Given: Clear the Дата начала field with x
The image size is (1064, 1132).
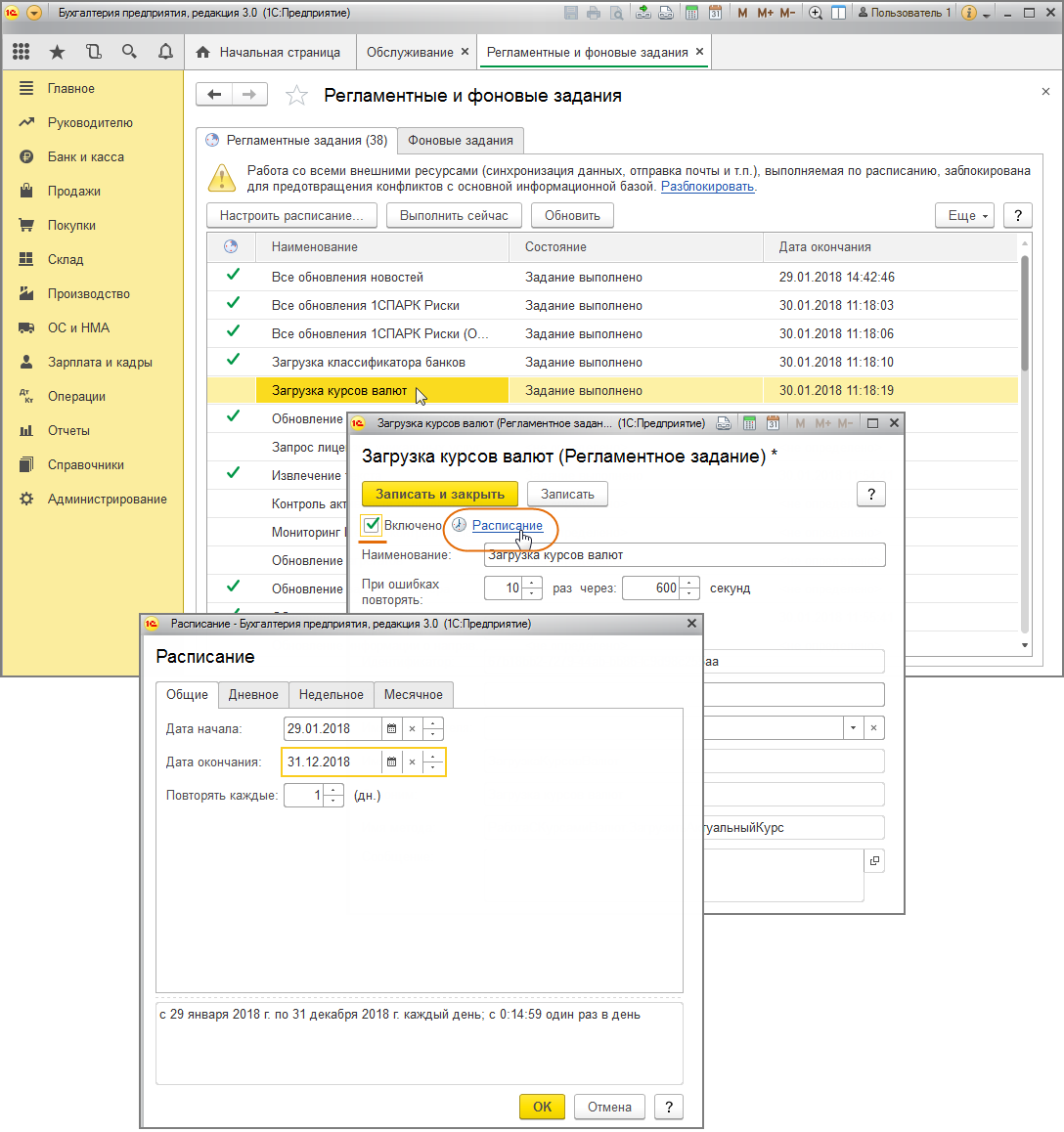Looking at the screenshot, I should tap(412, 728).
